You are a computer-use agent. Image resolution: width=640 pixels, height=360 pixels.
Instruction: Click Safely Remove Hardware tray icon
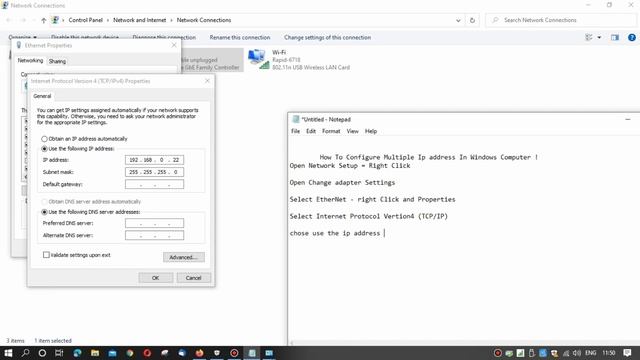531,353
